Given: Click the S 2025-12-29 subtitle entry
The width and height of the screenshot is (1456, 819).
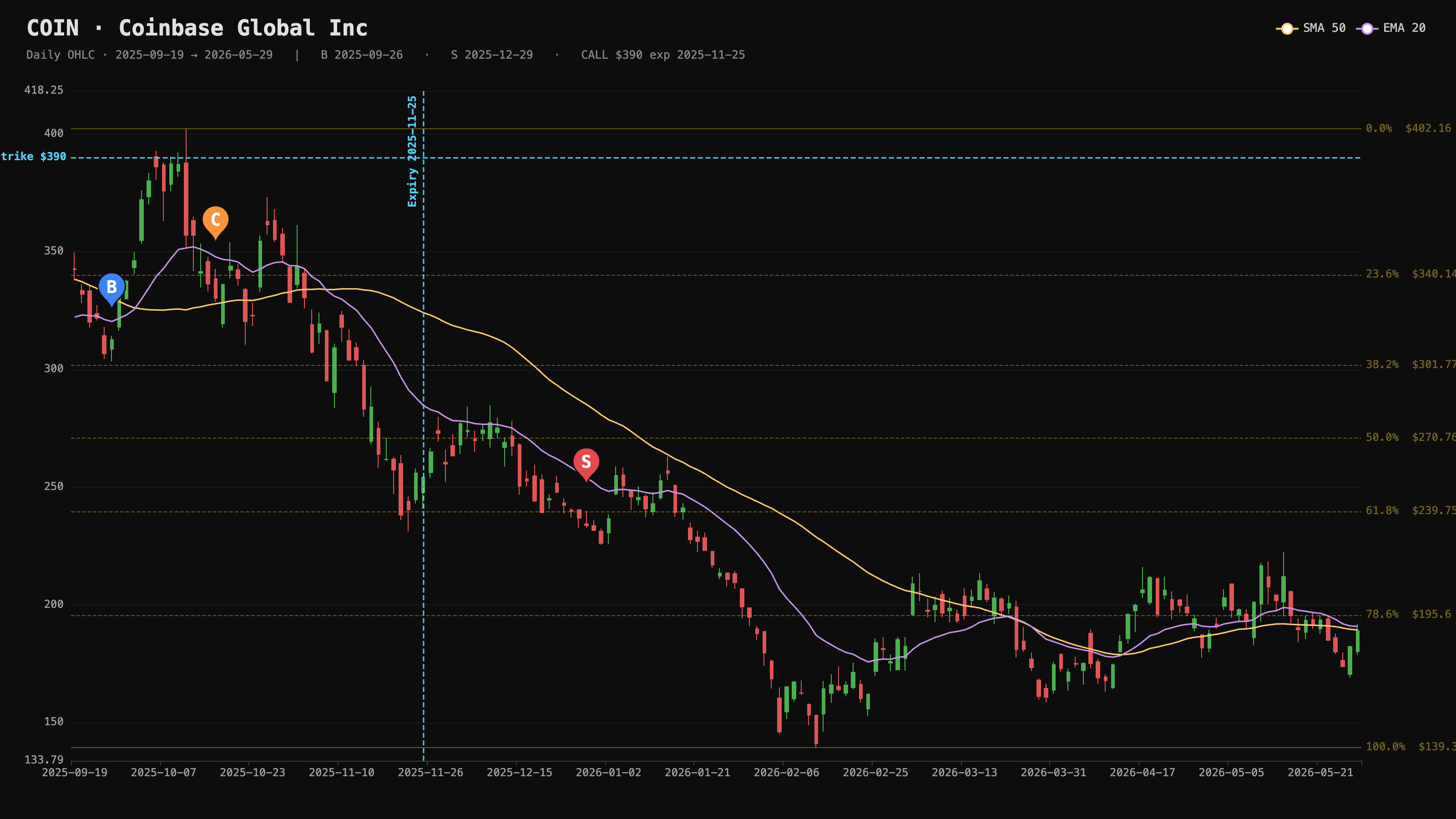Looking at the screenshot, I should (492, 55).
